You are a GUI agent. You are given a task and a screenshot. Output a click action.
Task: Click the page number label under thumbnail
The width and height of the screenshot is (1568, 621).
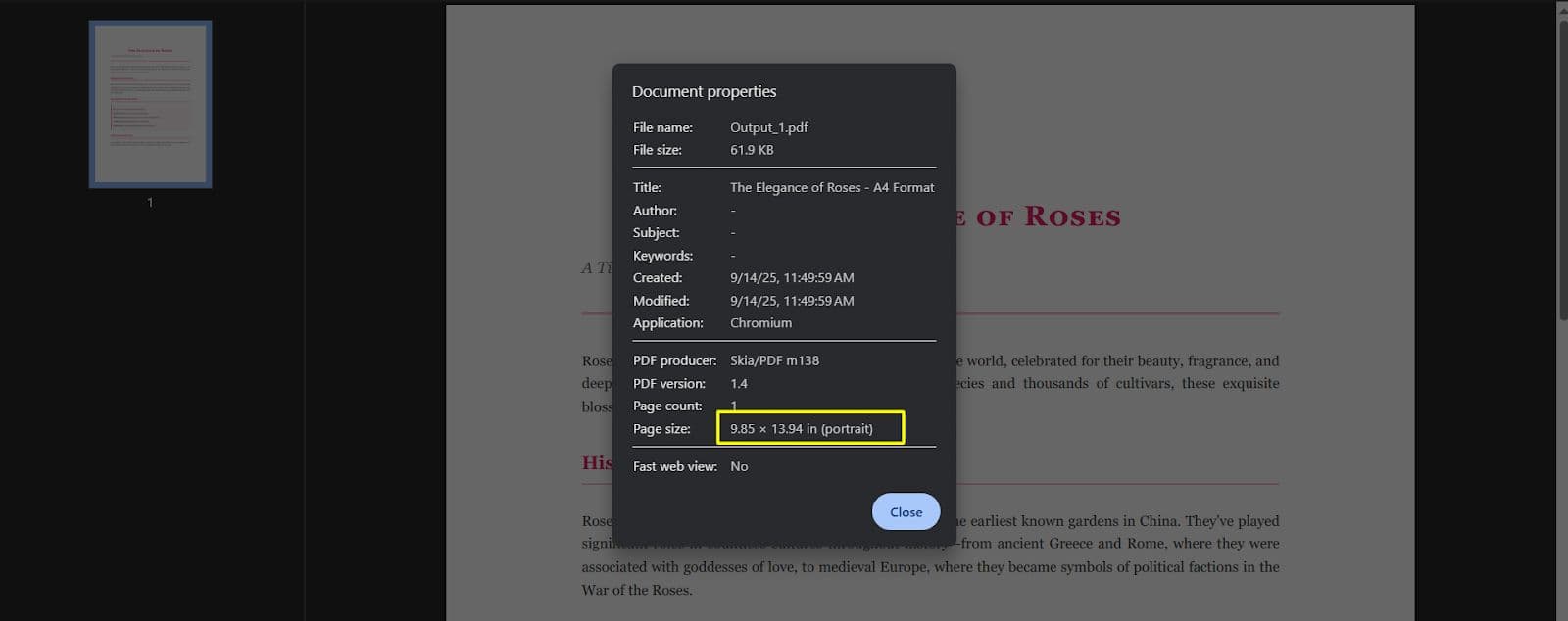click(x=150, y=202)
